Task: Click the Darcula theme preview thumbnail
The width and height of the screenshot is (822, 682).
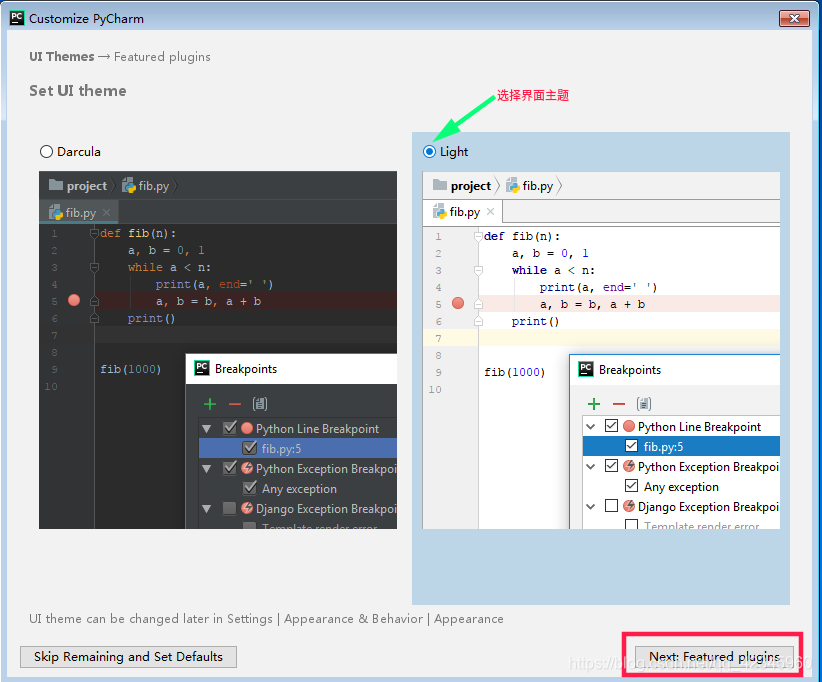Action: (x=218, y=350)
